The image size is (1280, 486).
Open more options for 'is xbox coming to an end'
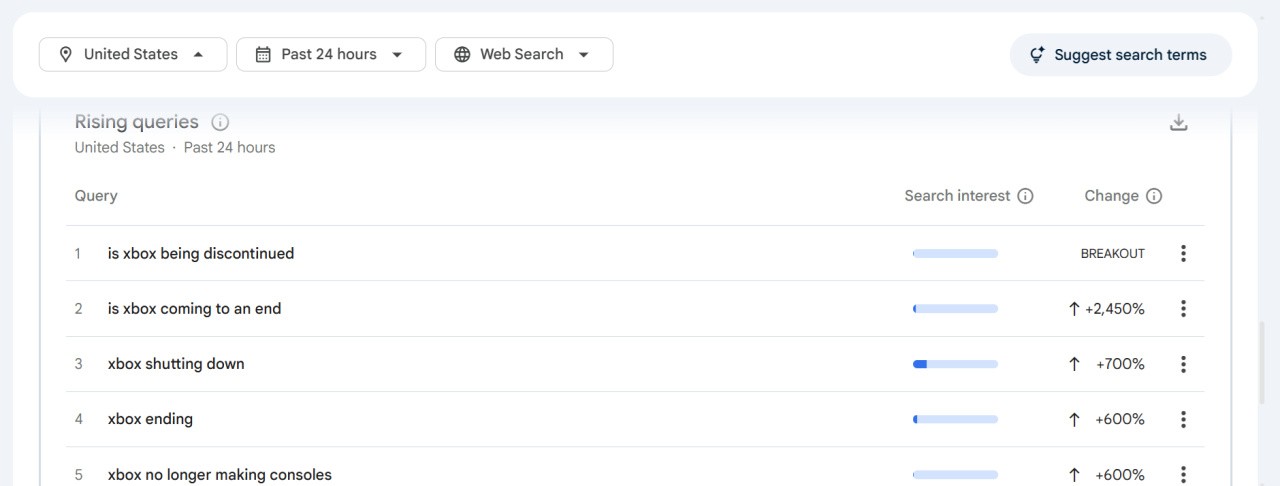pyautogui.click(x=1183, y=309)
